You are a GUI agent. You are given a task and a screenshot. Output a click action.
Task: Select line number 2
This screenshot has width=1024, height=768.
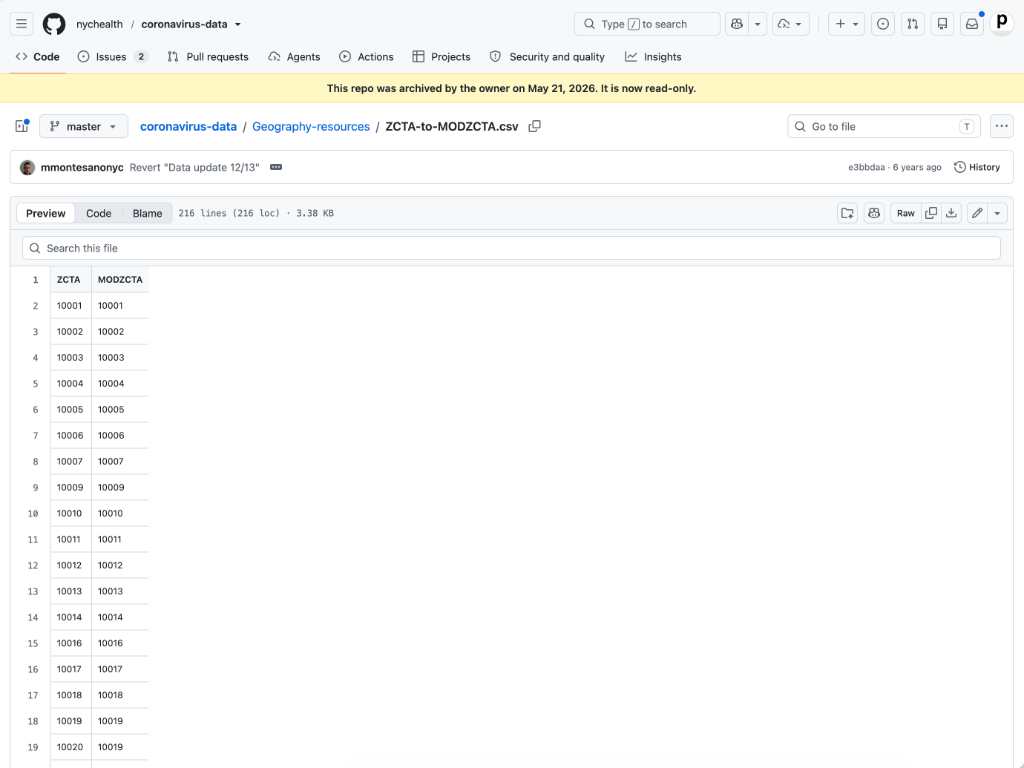click(x=35, y=306)
